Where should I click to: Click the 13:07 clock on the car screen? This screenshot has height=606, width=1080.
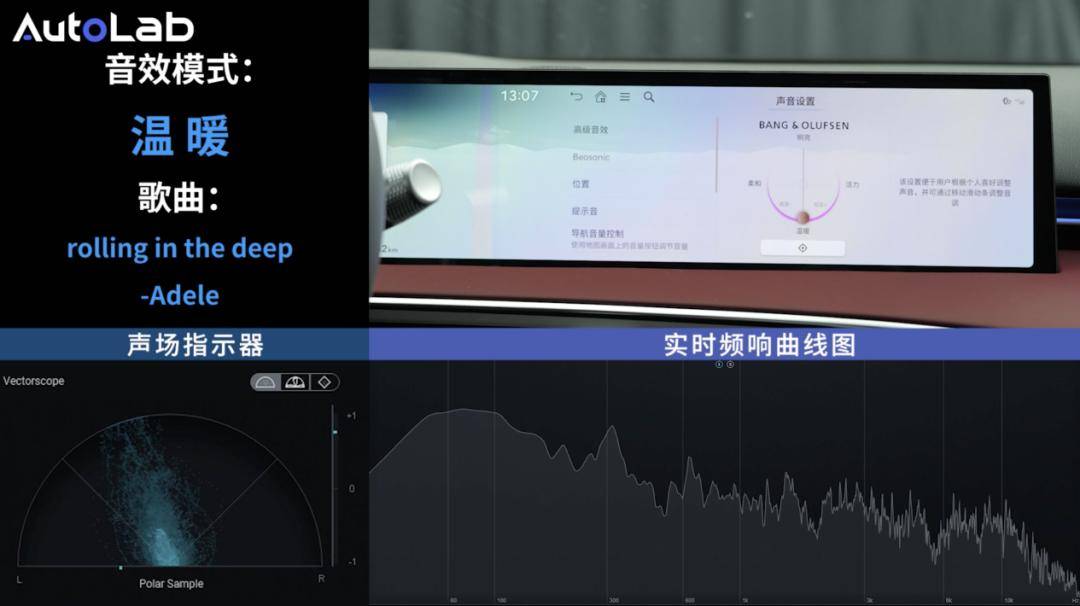coord(519,96)
